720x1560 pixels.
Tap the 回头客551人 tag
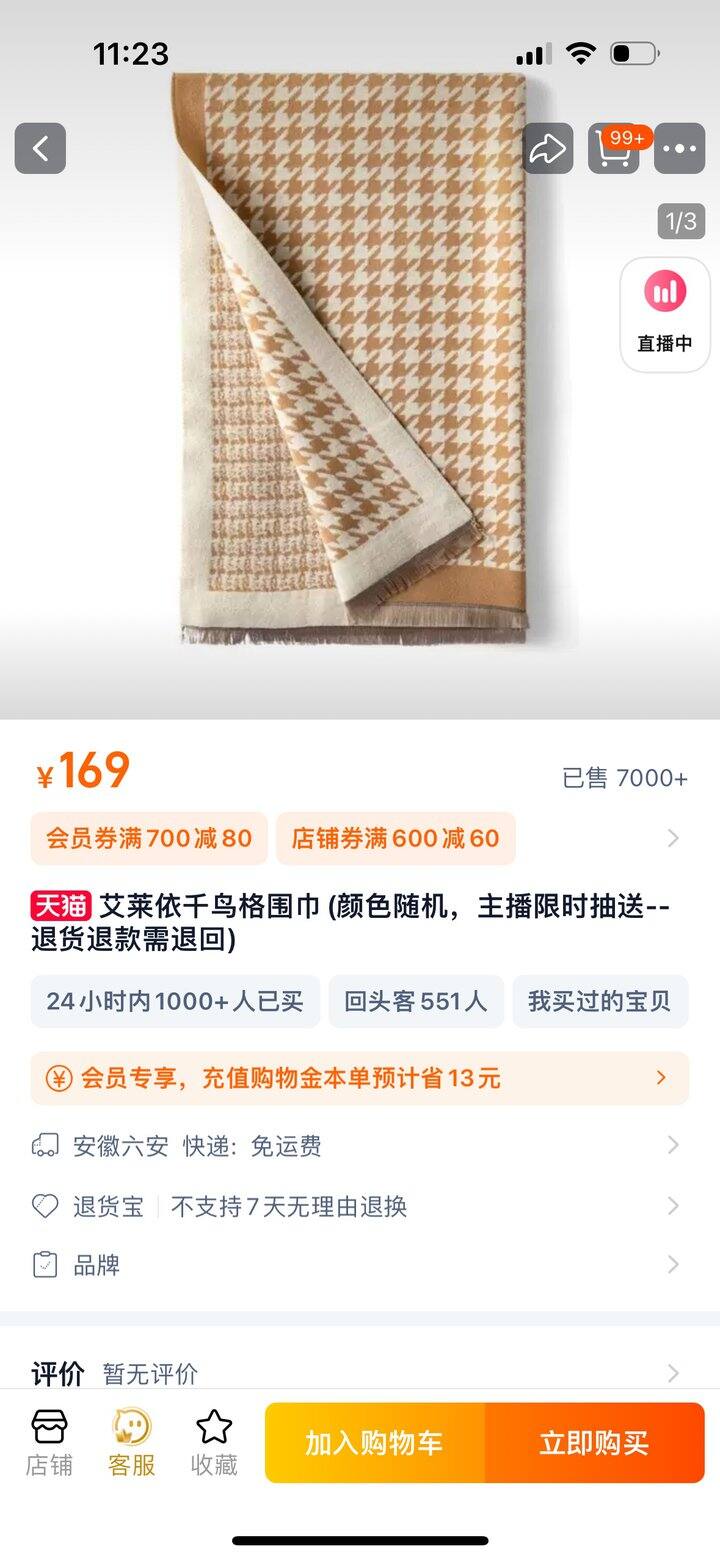tap(416, 1001)
